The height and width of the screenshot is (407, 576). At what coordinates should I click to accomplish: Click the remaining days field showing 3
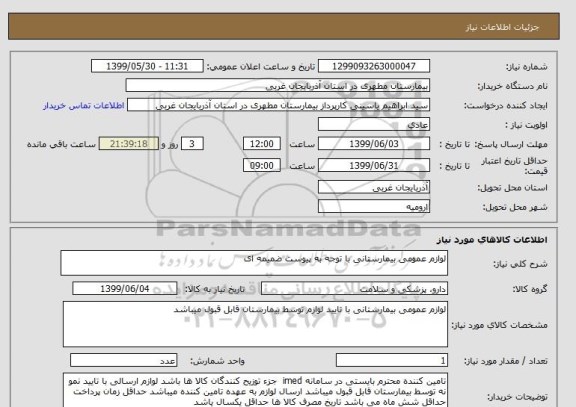tap(192, 144)
